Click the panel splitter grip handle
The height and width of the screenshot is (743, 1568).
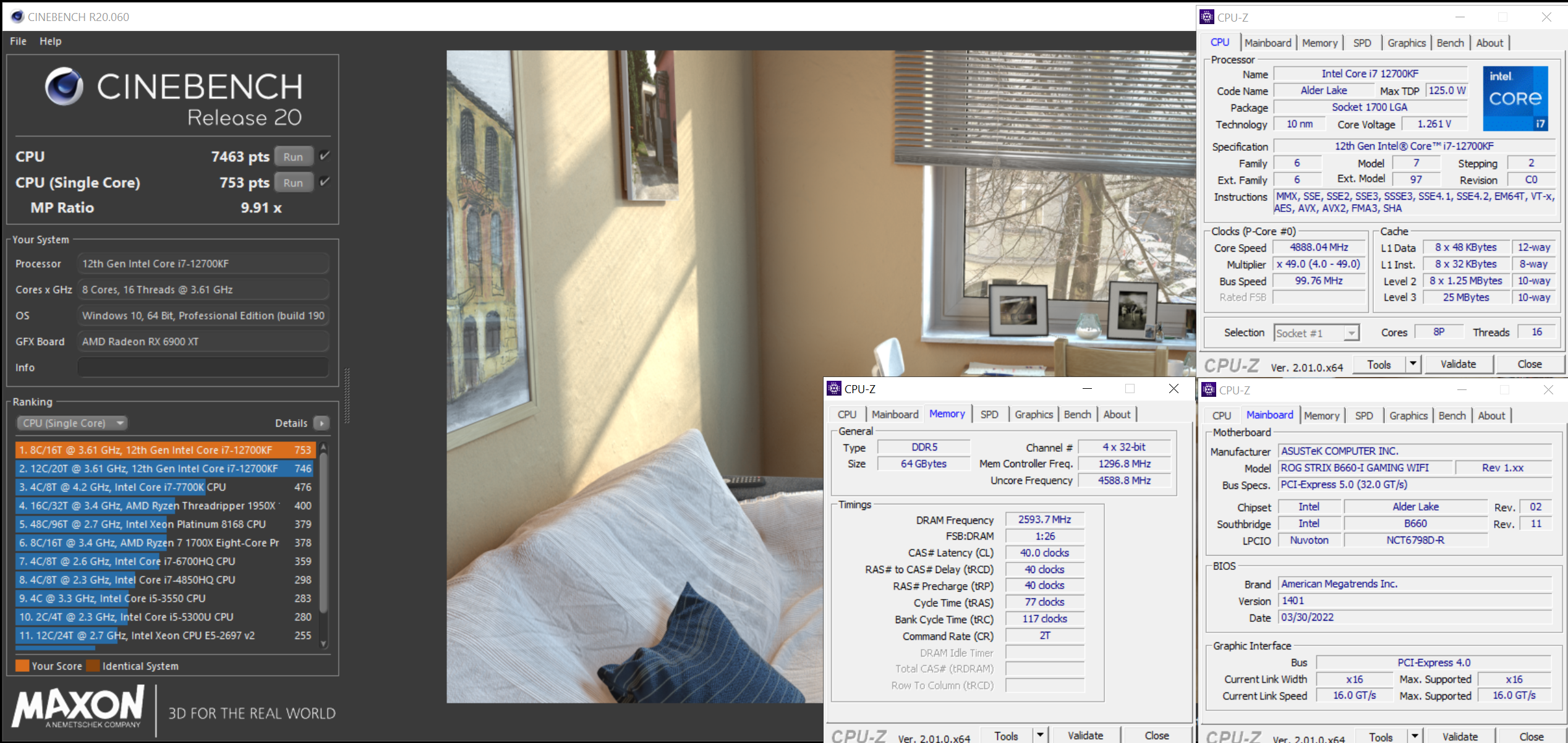(347, 396)
